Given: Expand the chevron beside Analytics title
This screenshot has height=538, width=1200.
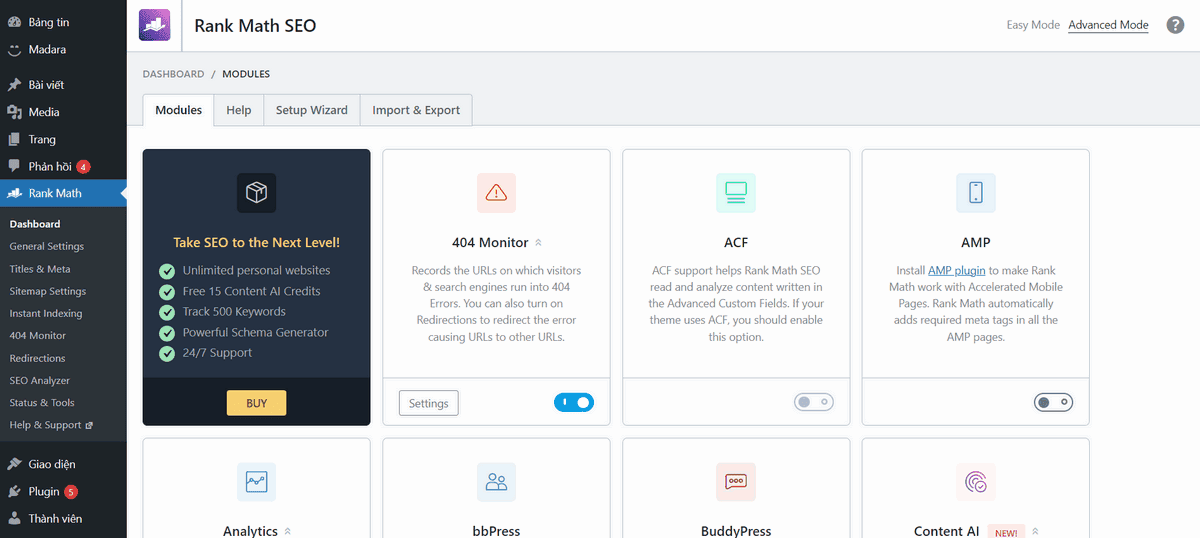Looking at the screenshot, I should pyautogui.click(x=287, y=531).
